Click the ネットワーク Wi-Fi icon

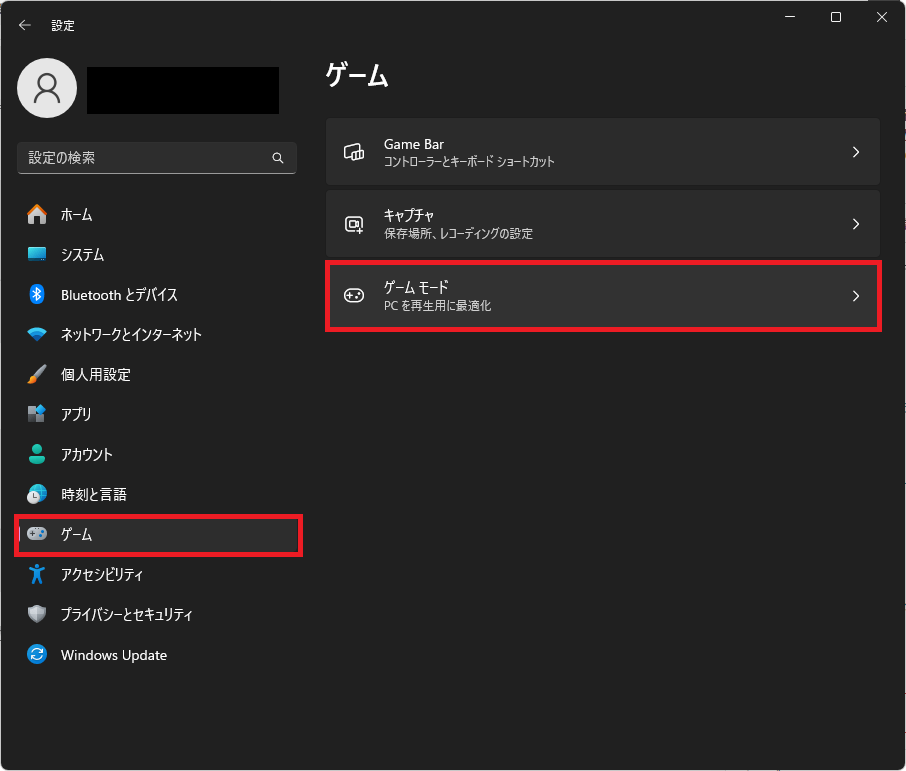[37, 334]
